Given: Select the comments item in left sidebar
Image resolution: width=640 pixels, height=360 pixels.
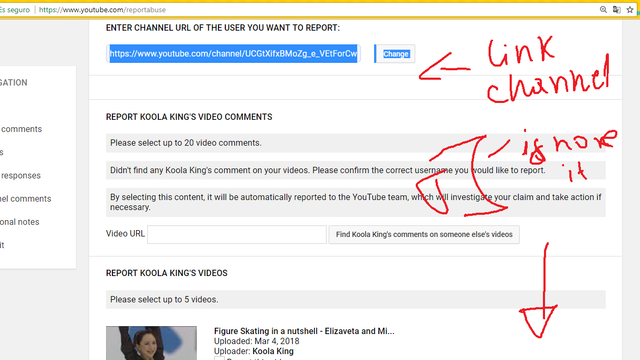Looking at the screenshot, I should pyautogui.click(x=21, y=129).
